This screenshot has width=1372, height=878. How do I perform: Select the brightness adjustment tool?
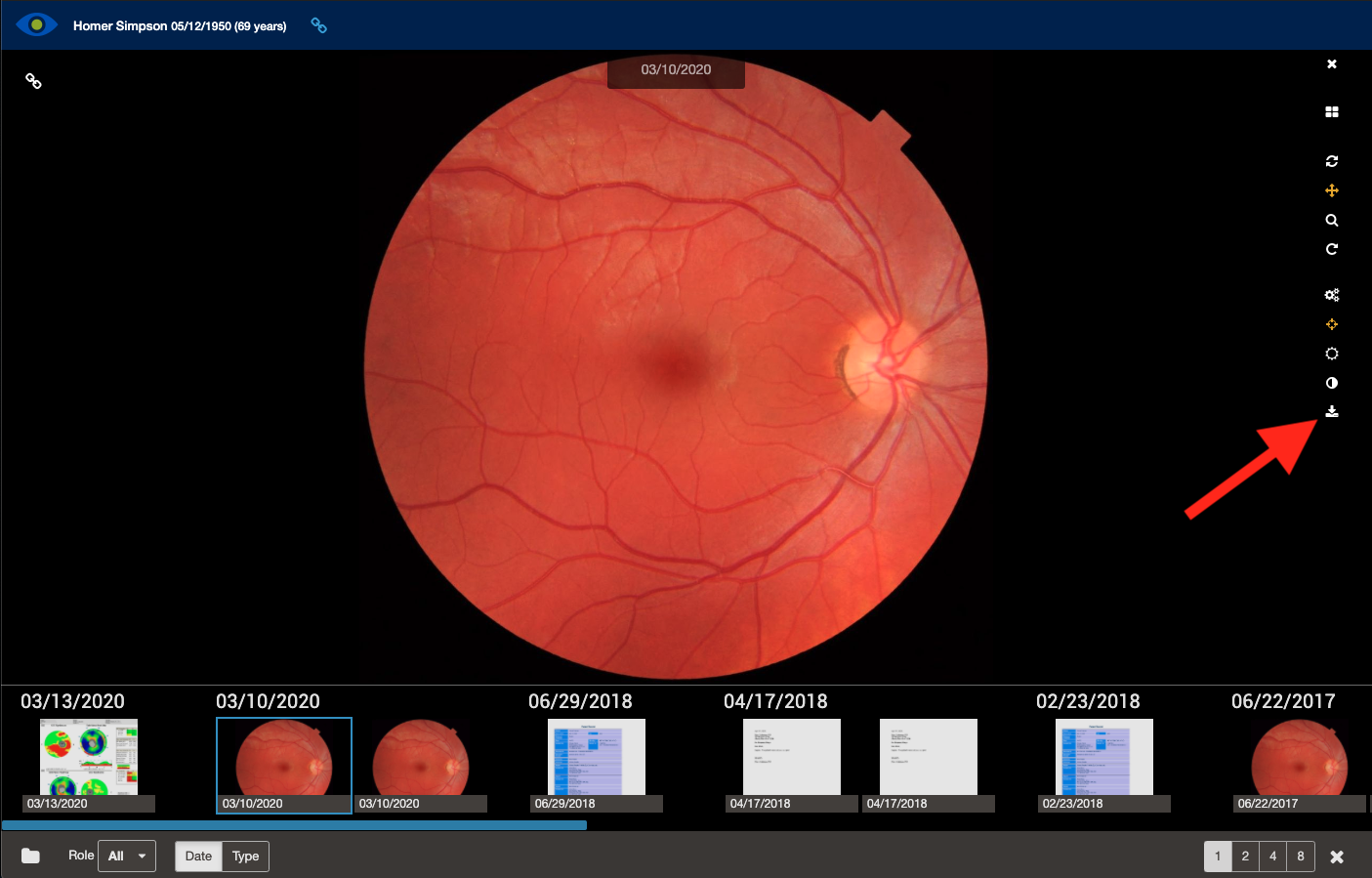[1331, 354]
